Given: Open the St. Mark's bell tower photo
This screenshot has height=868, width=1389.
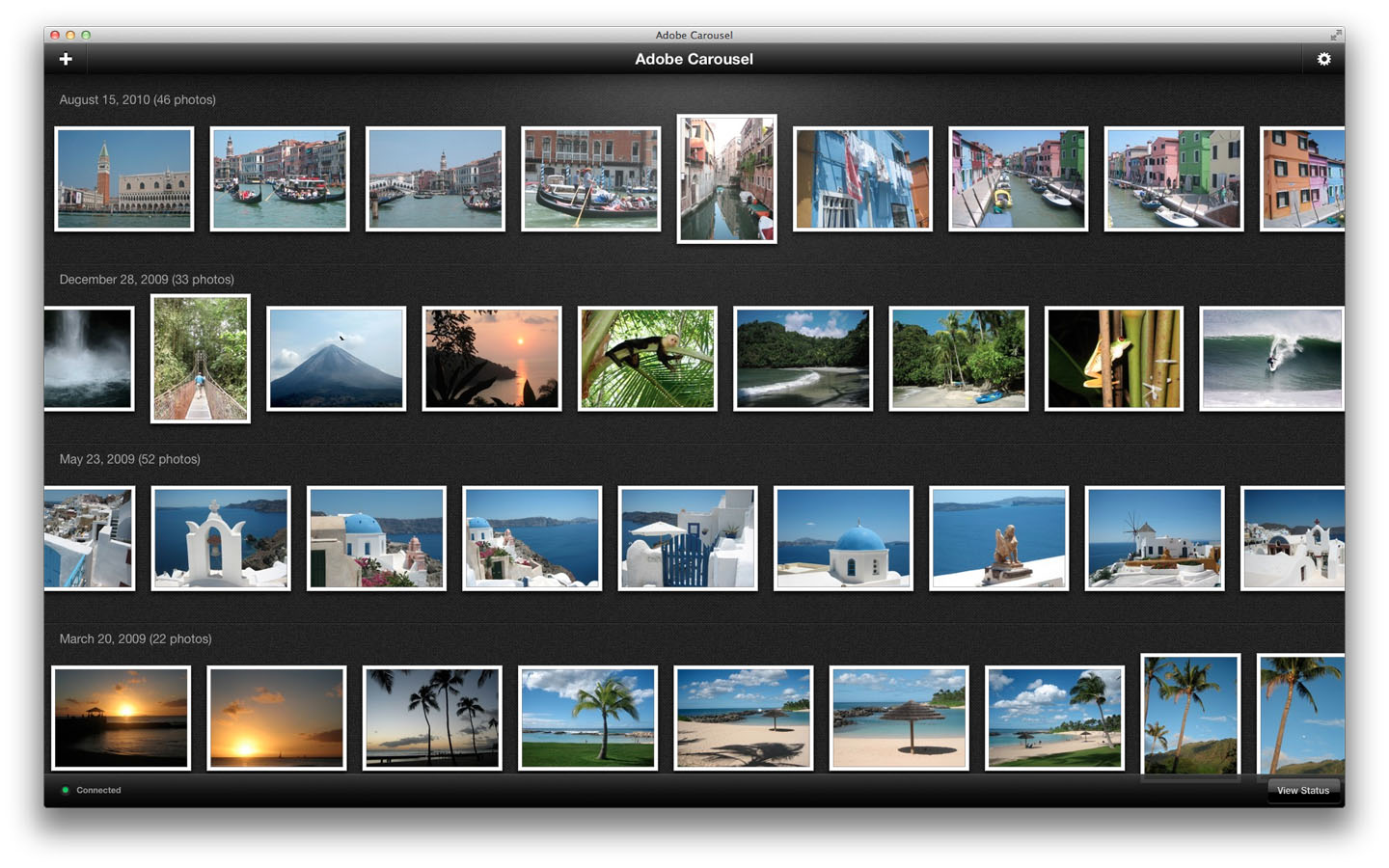Looking at the screenshot, I should 124,179.
